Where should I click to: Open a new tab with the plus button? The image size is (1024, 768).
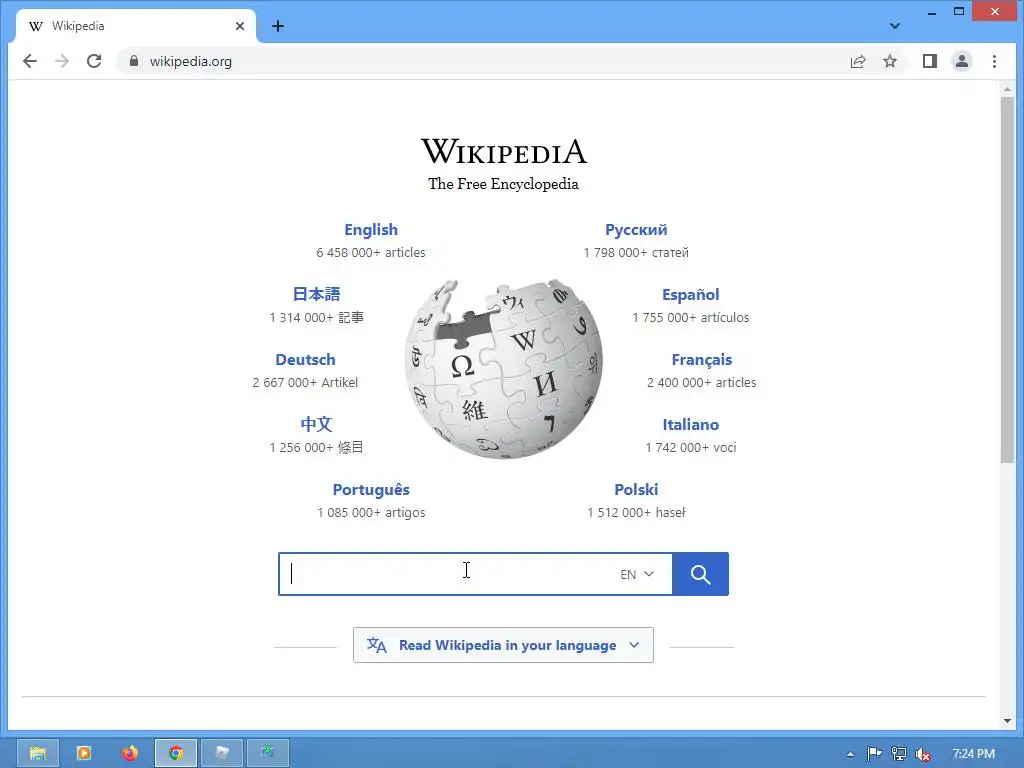[278, 26]
